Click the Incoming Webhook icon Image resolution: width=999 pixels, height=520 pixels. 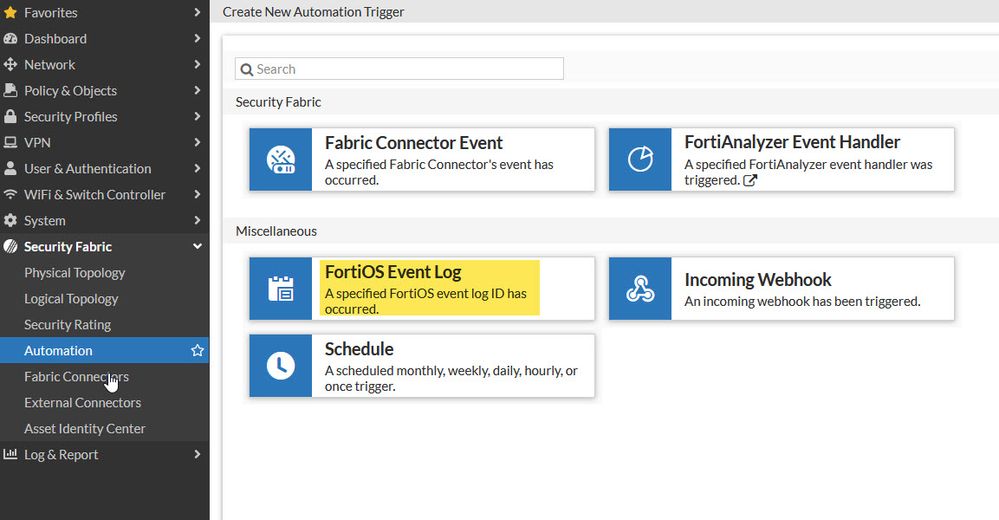tap(640, 289)
